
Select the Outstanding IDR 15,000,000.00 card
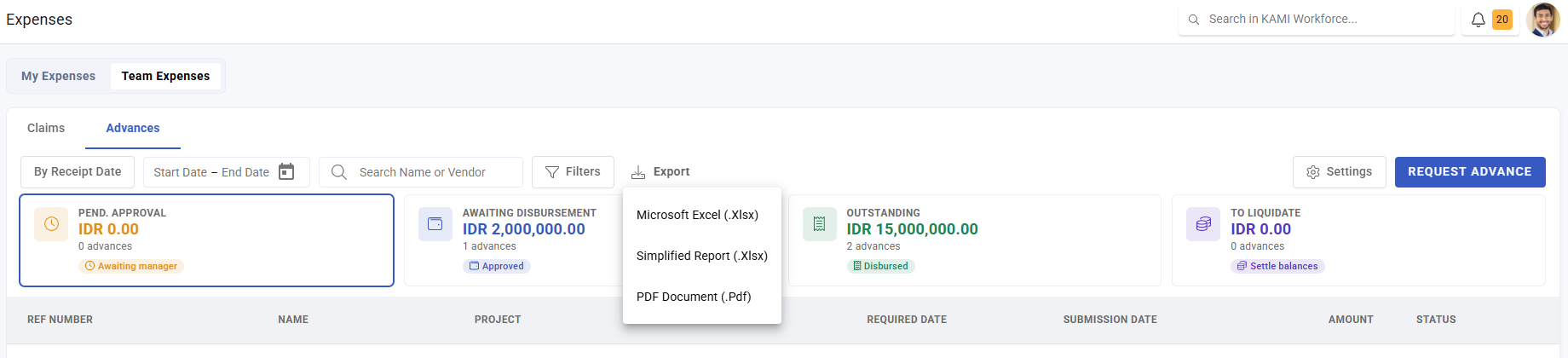975,240
